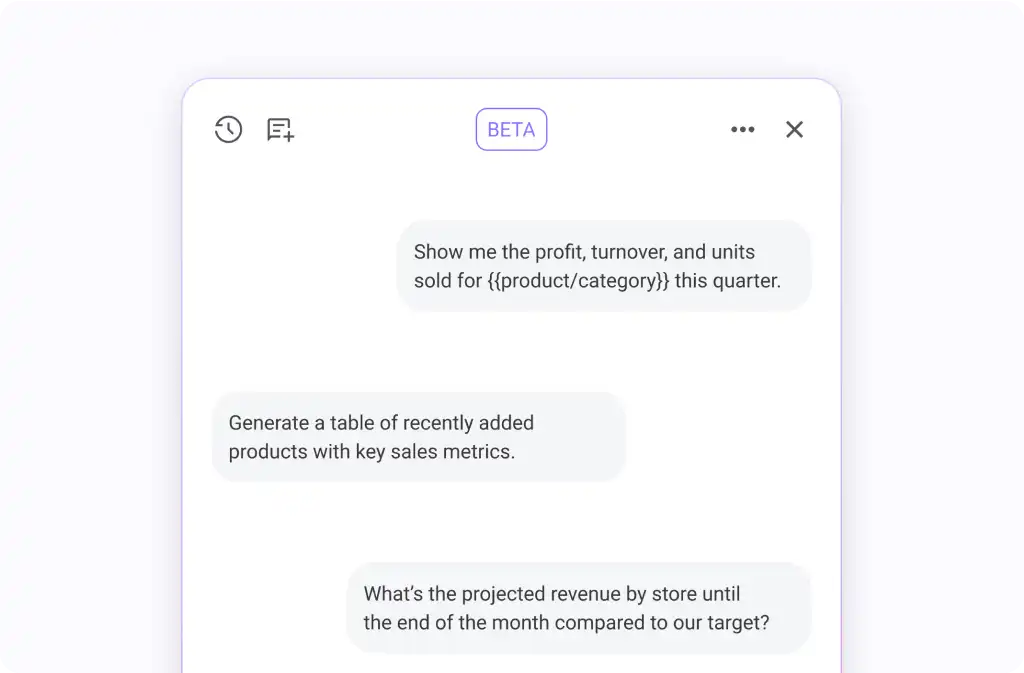Click "recently added" in the second suggestion

[x=468, y=423]
